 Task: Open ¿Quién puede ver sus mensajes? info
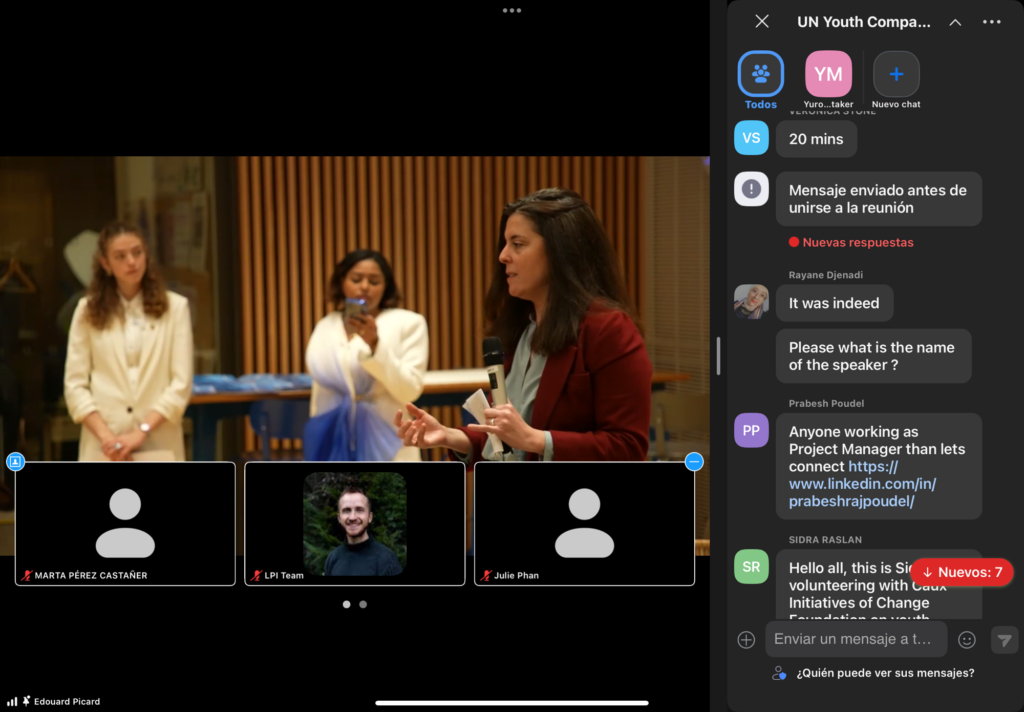[x=884, y=673]
